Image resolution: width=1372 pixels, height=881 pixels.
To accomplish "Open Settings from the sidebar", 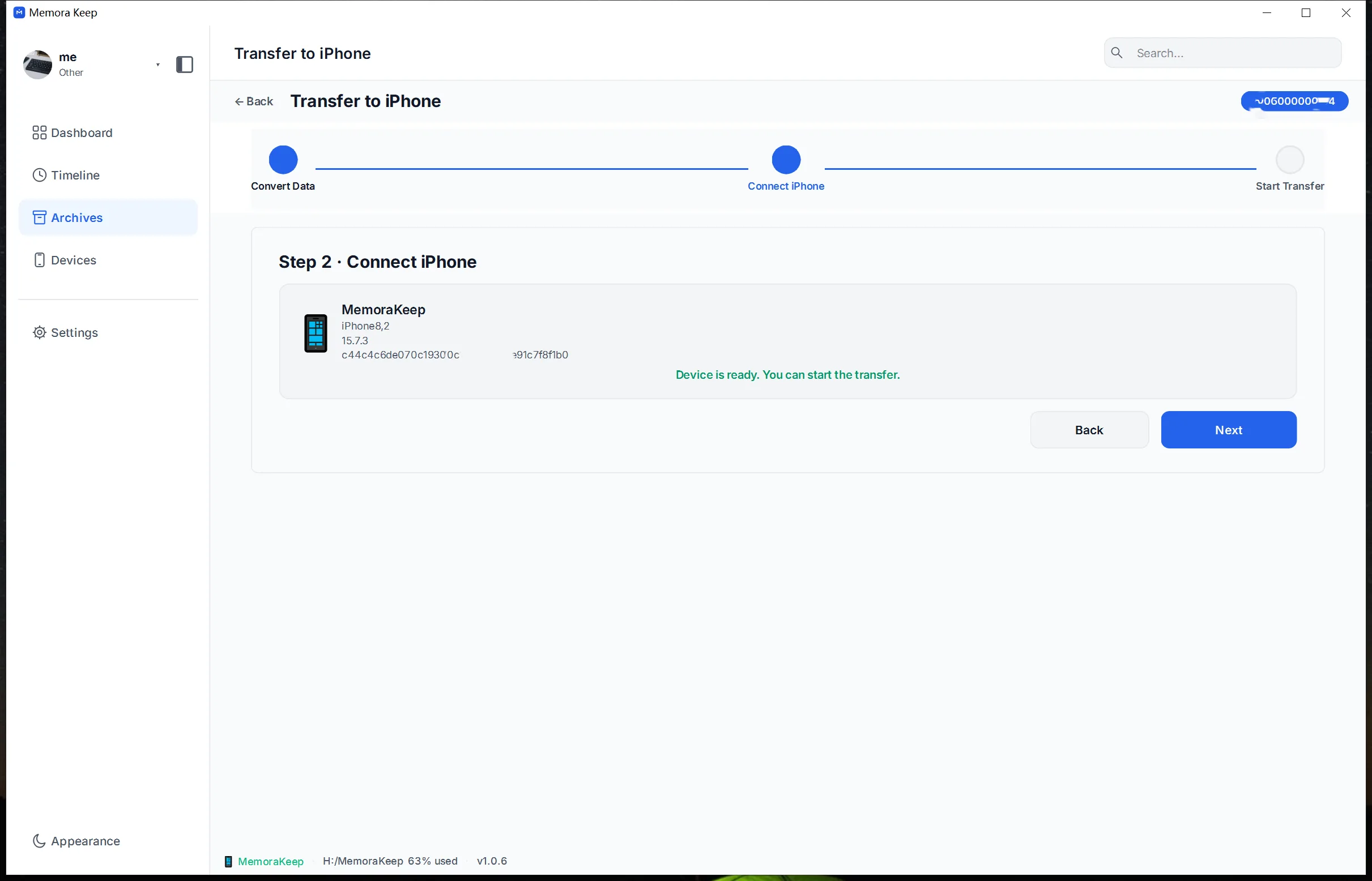I will click(x=109, y=332).
